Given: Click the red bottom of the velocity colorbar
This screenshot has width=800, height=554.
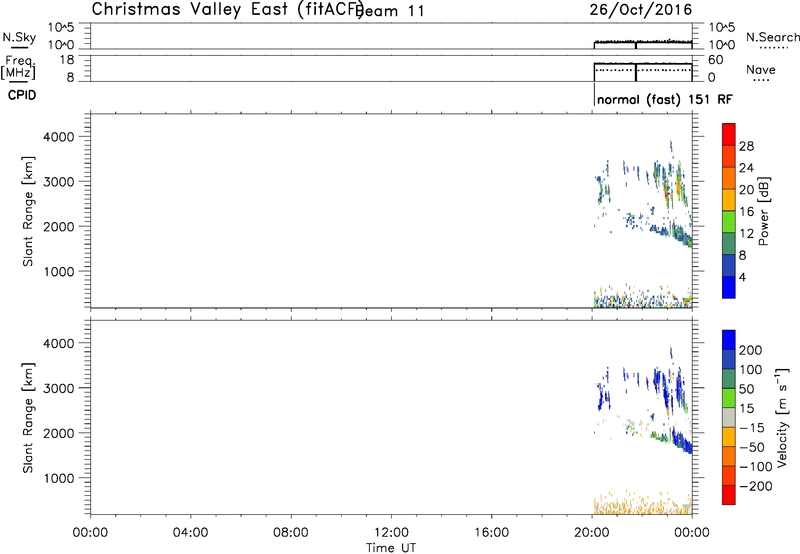Looking at the screenshot, I should pyautogui.click(x=729, y=495).
